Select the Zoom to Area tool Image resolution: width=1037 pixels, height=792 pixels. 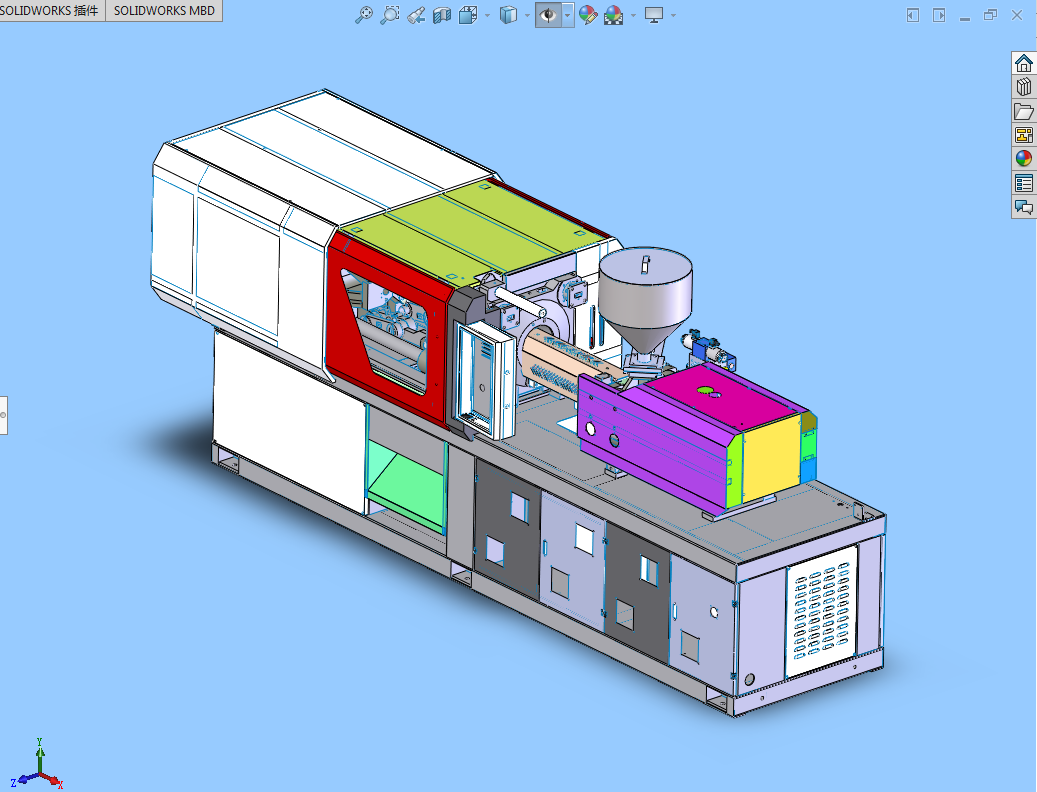tap(391, 15)
